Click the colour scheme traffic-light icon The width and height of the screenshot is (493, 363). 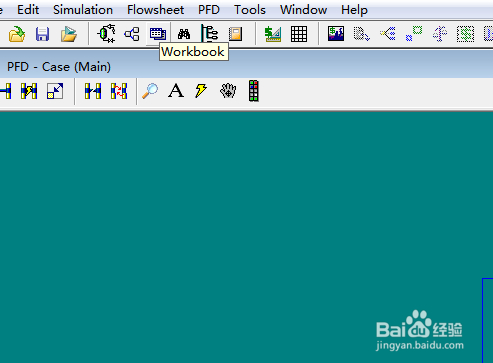(254, 91)
